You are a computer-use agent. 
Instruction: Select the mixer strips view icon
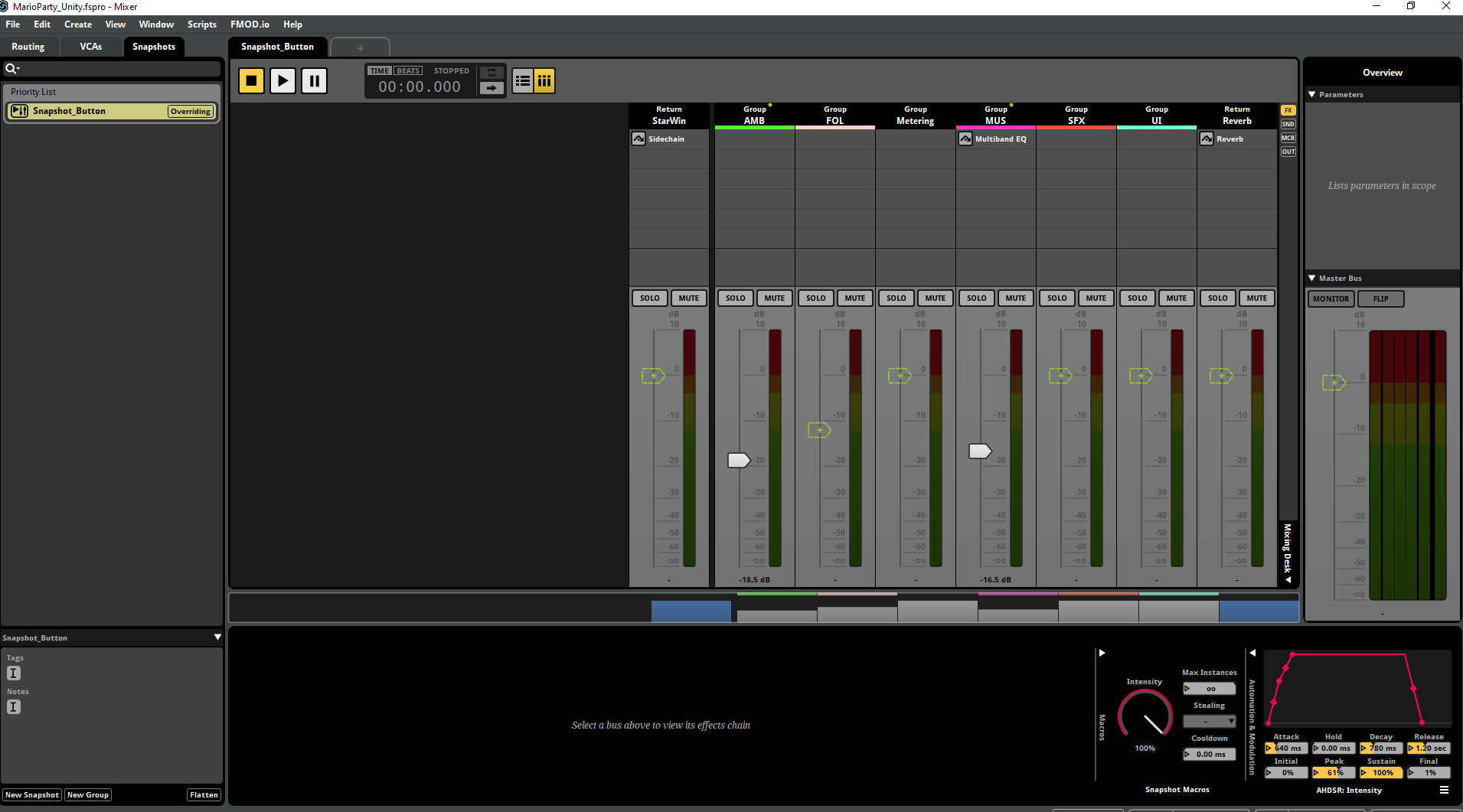click(544, 80)
